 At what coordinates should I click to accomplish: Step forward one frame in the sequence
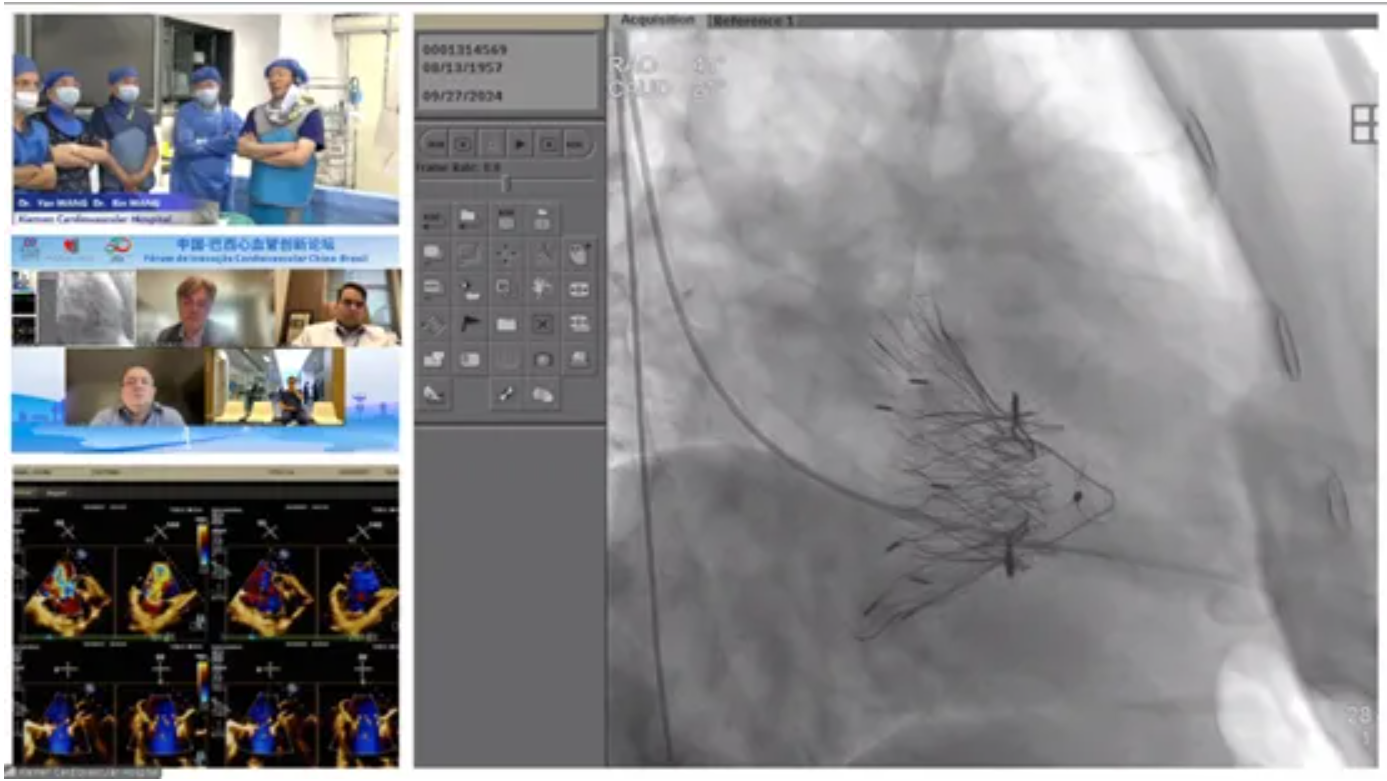549,144
